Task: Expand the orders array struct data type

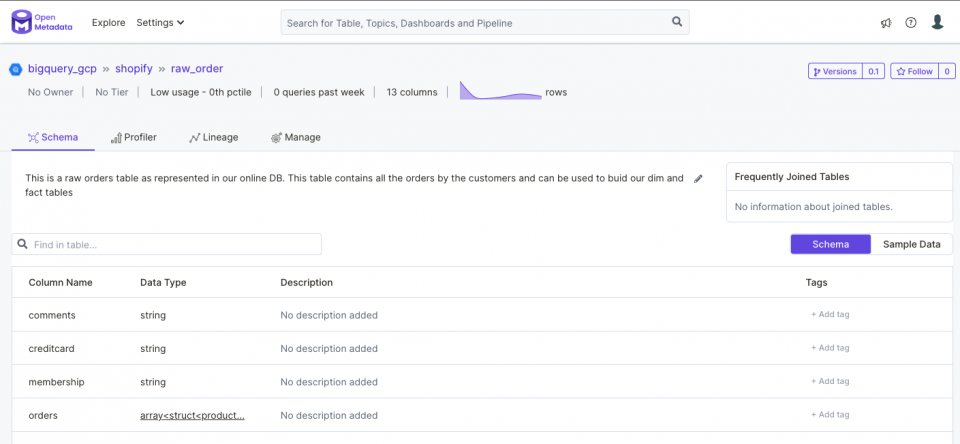Action: tap(192, 415)
